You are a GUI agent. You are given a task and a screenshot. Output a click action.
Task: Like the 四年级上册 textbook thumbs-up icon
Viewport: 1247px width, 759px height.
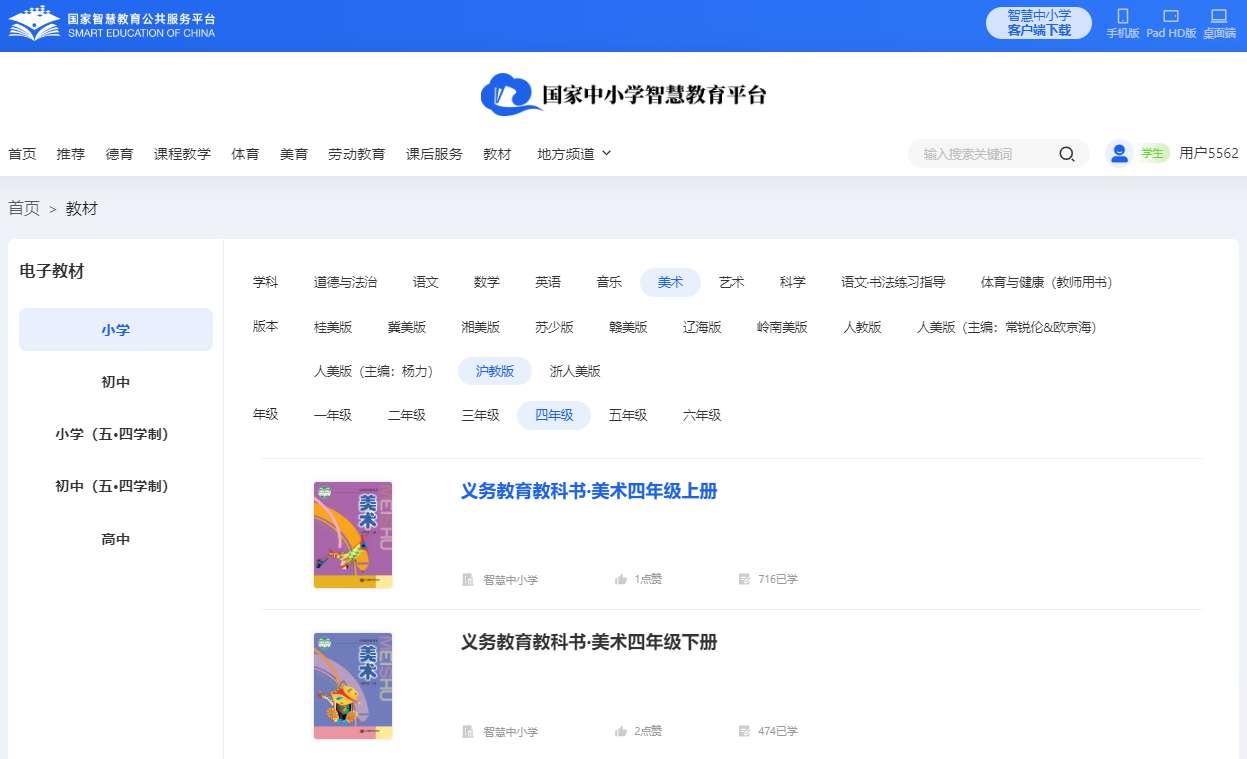(x=621, y=579)
